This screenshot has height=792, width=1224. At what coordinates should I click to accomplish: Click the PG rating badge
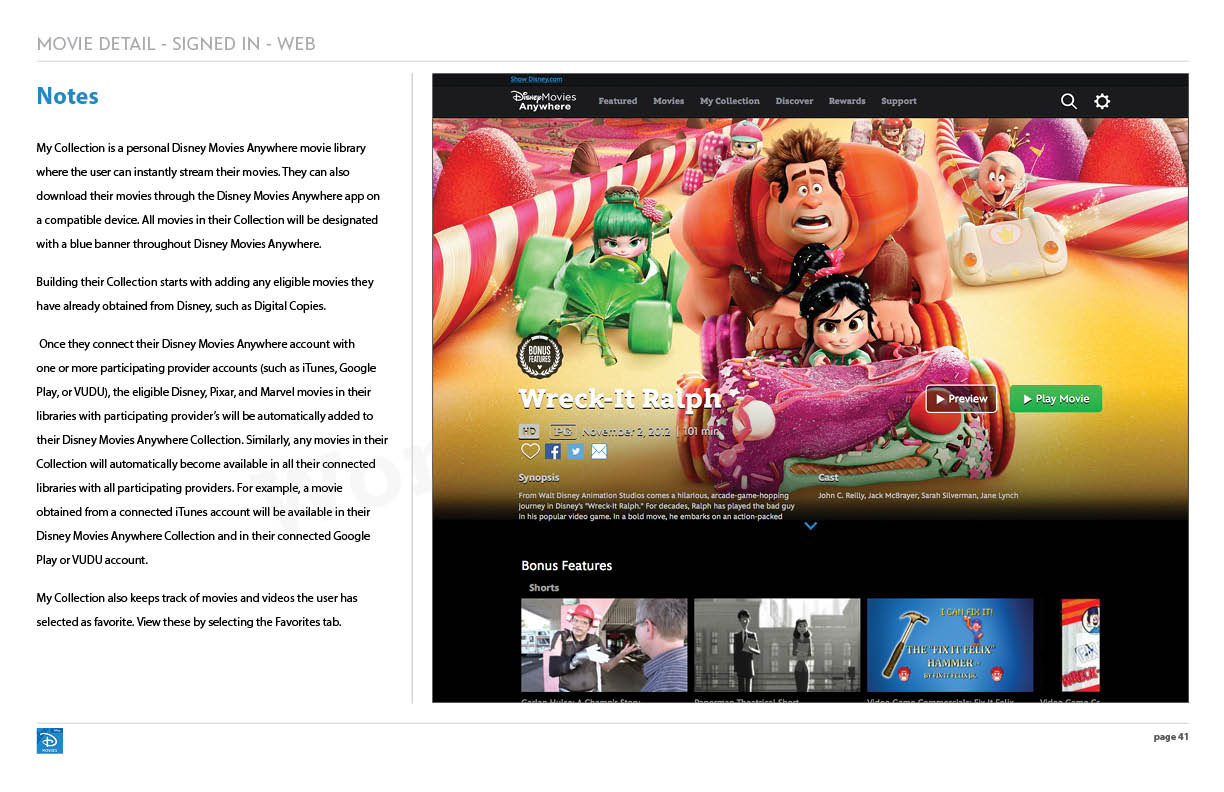tap(563, 431)
